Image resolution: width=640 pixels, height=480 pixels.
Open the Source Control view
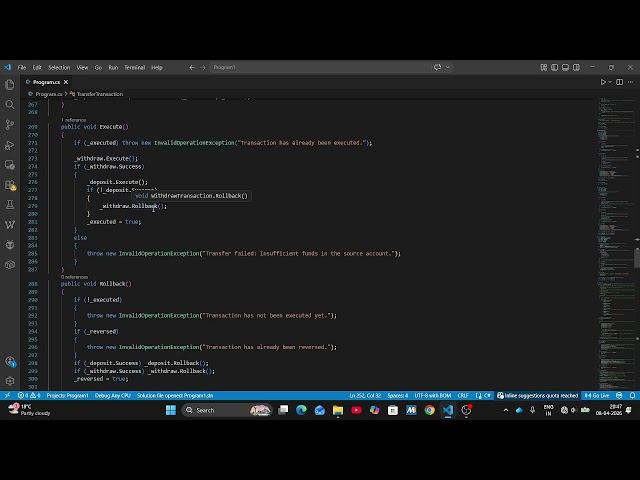[10, 124]
